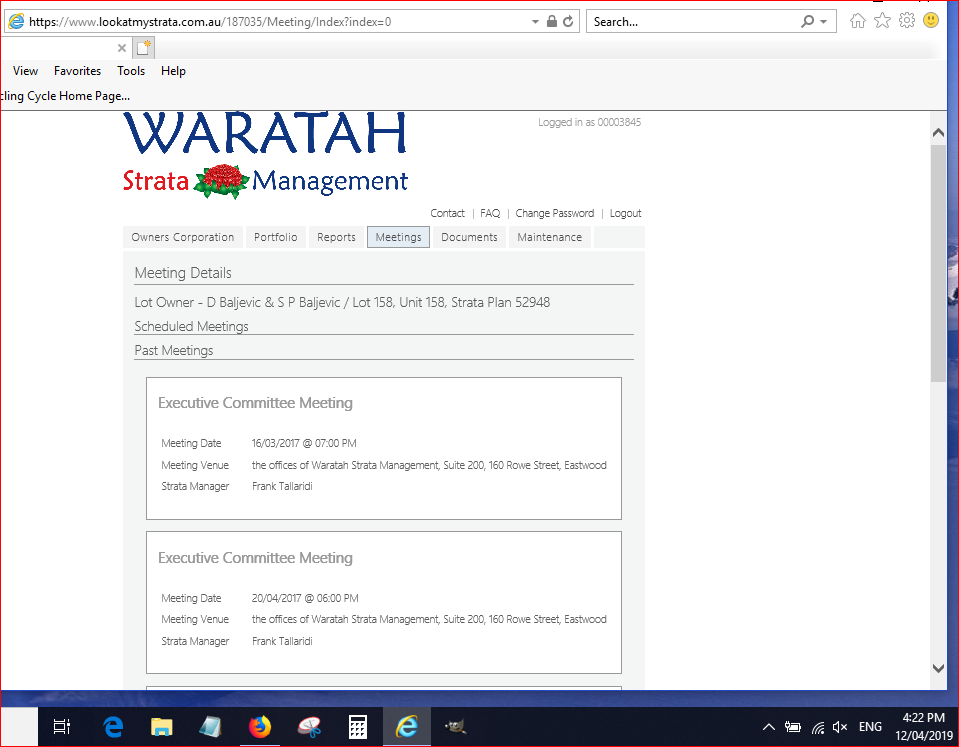The width and height of the screenshot is (959, 747).
Task: Click the 16/03/2017 @ 07:00 PM meeting date
Action: (304, 443)
